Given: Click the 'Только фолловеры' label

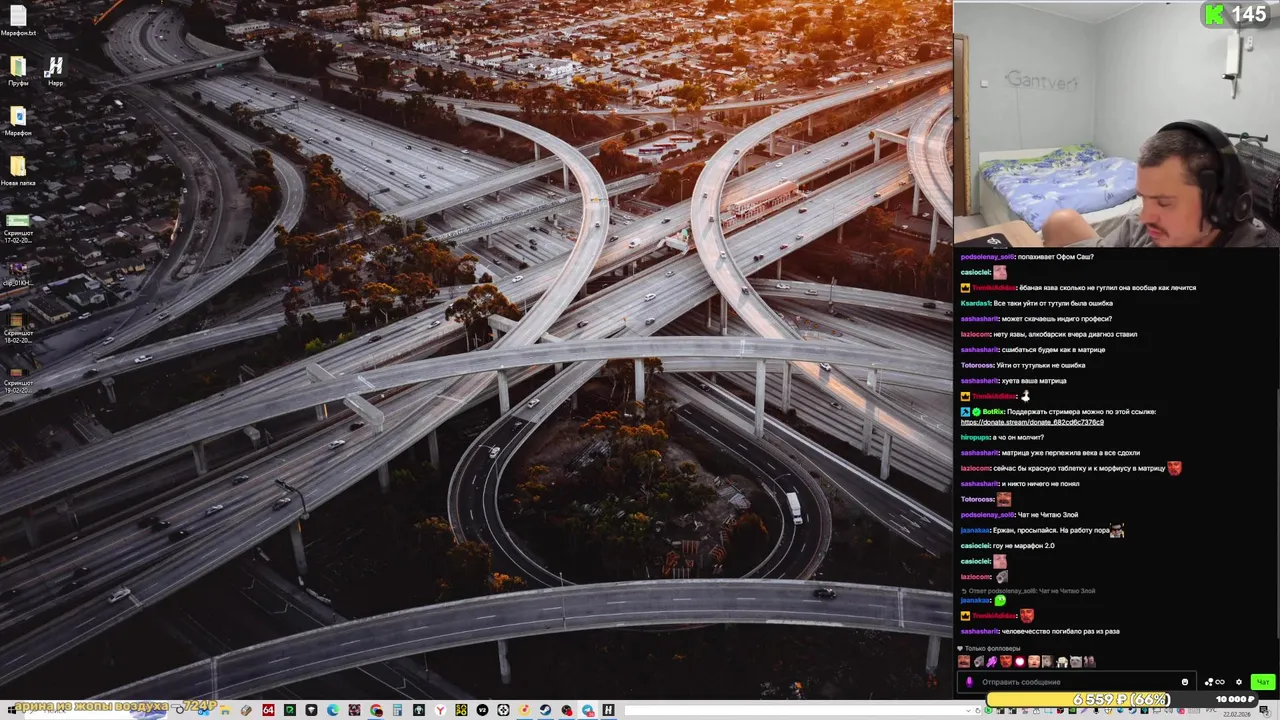Looking at the screenshot, I should tap(992, 648).
